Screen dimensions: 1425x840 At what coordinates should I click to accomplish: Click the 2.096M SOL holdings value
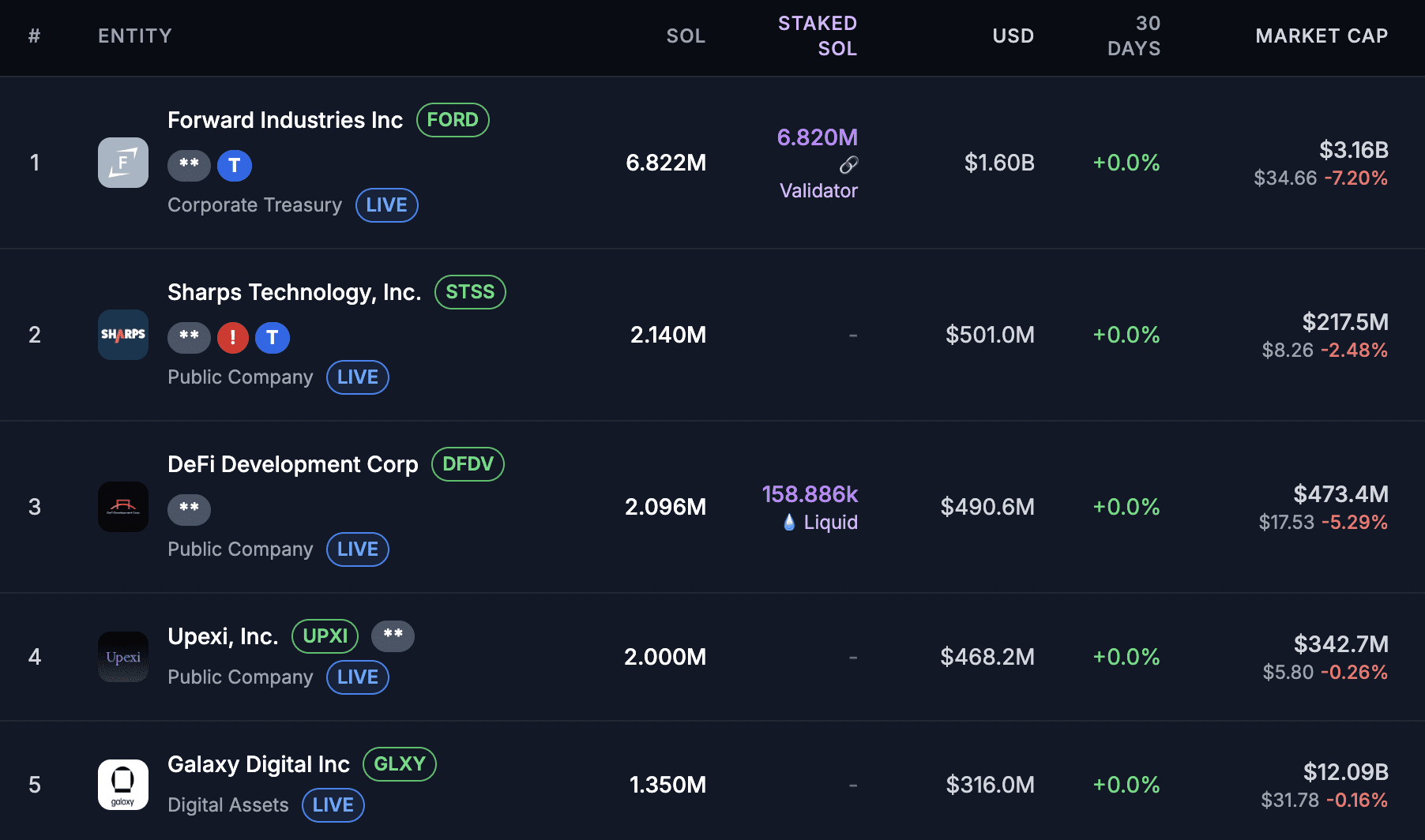[x=666, y=507]
